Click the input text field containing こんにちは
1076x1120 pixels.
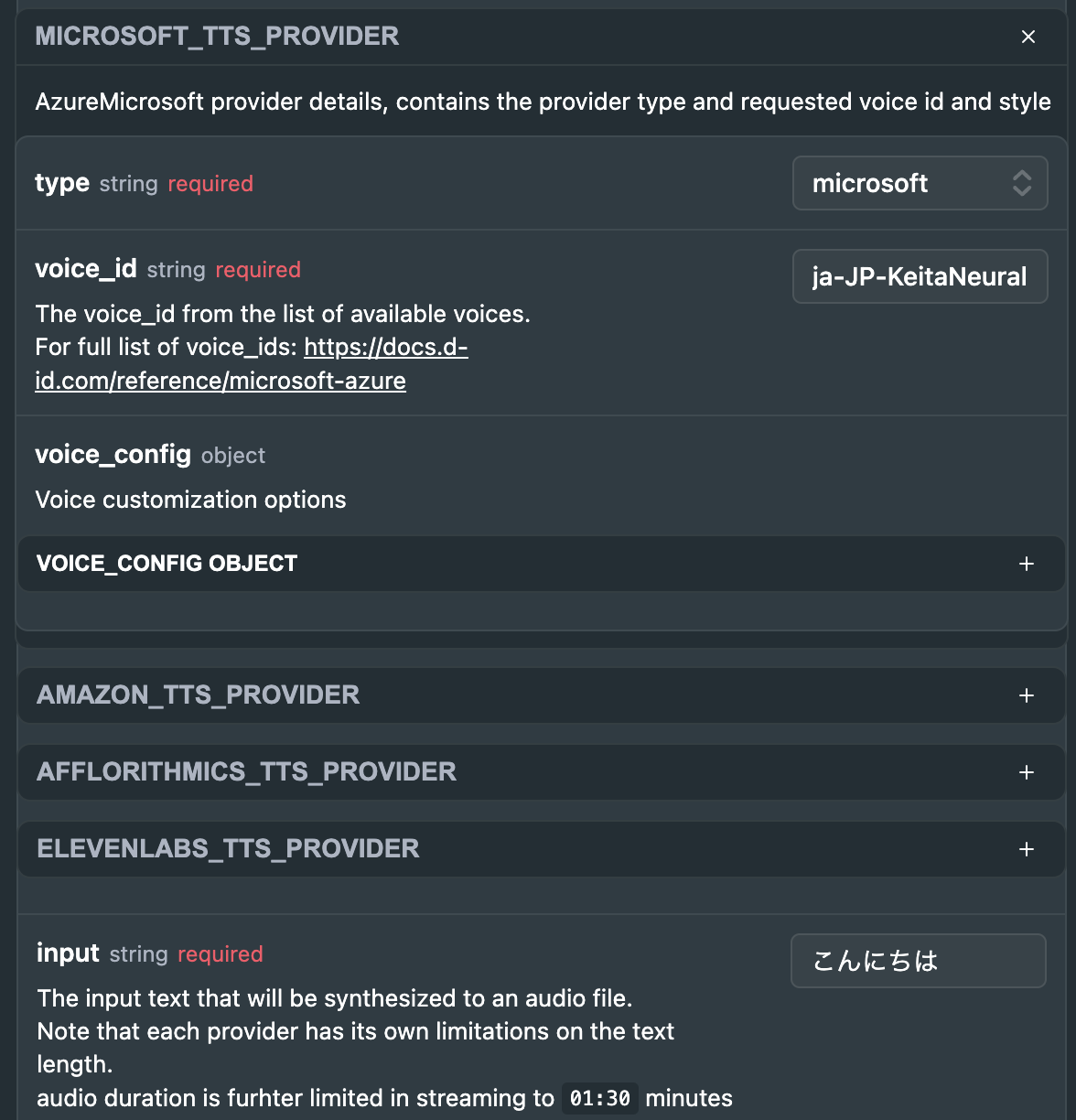[918, 961]
